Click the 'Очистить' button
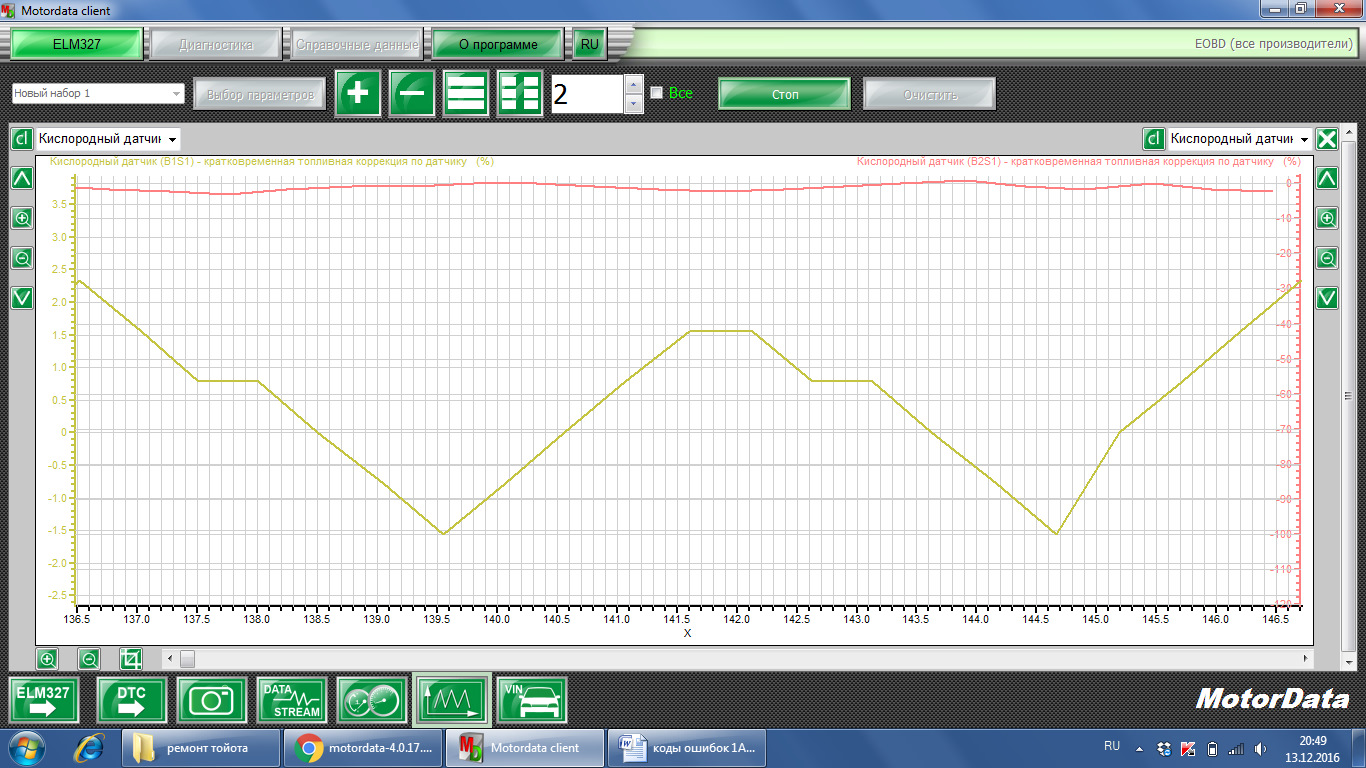 (x=930, y=94)
